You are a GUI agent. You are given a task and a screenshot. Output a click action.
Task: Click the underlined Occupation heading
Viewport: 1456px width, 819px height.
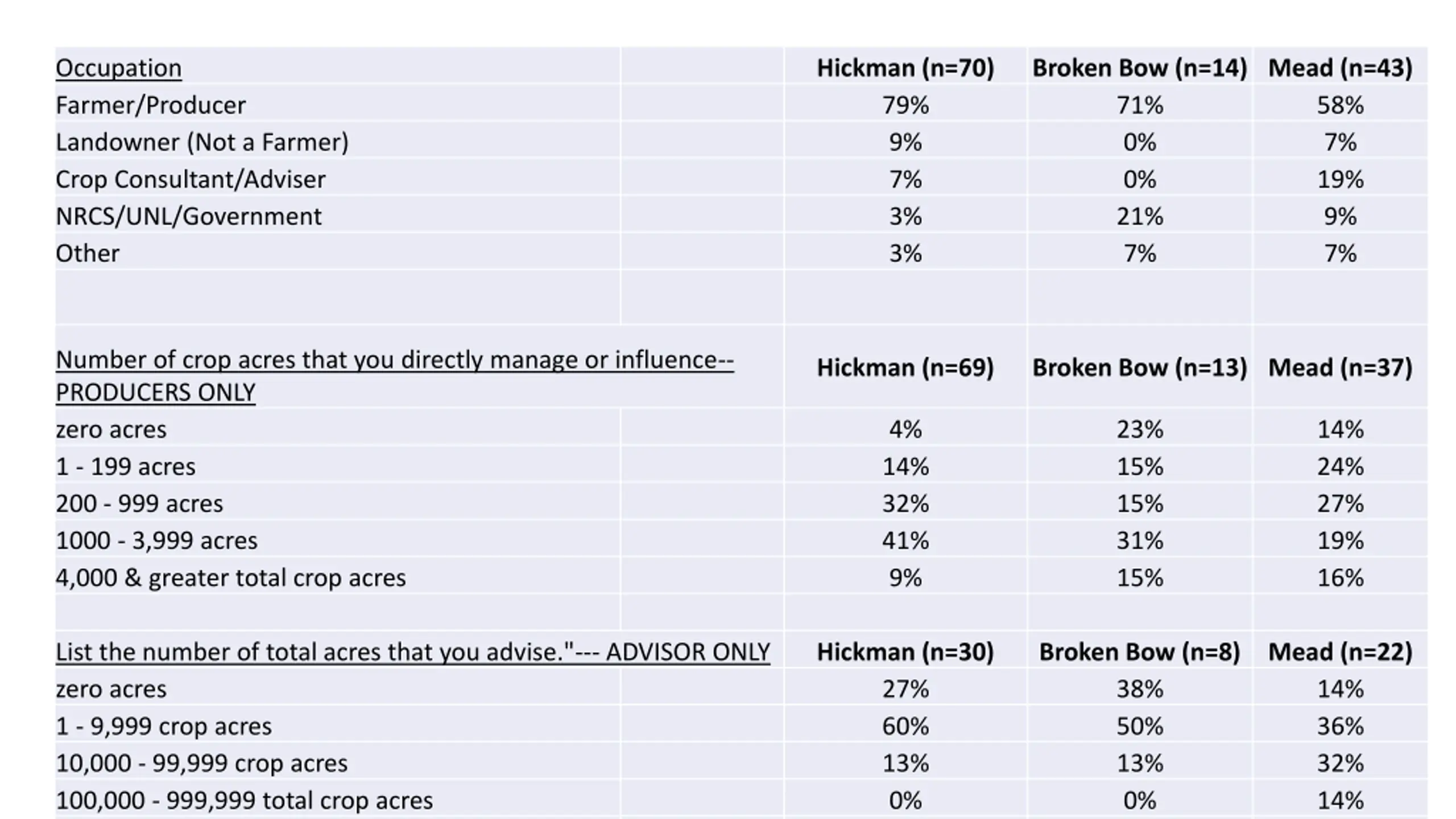coord(118,68)
